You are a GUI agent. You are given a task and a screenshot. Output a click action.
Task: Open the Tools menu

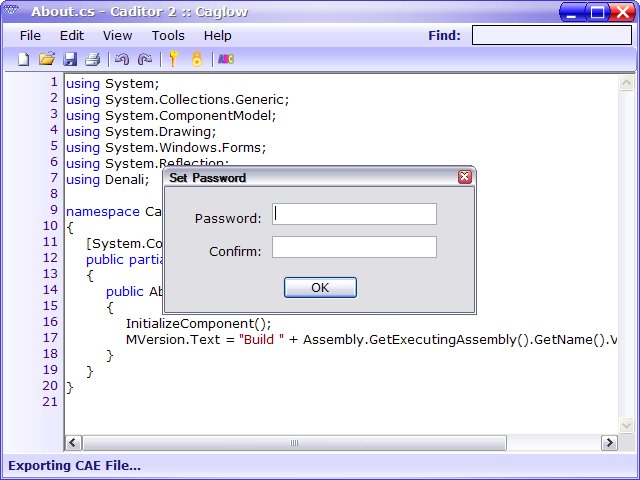coord(168,36)
